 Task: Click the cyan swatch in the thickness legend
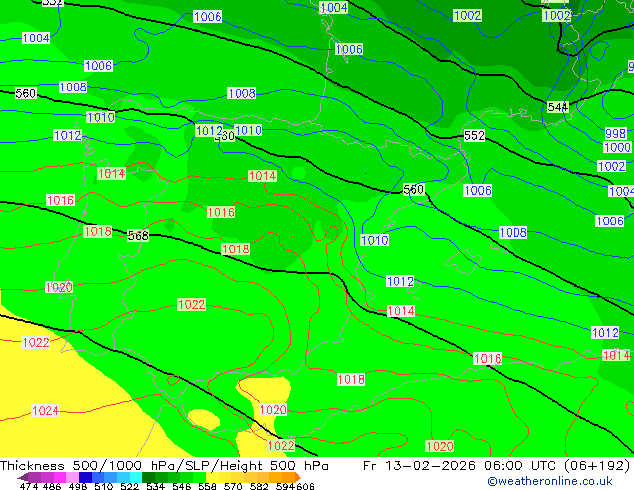click(x=136, y=477)
